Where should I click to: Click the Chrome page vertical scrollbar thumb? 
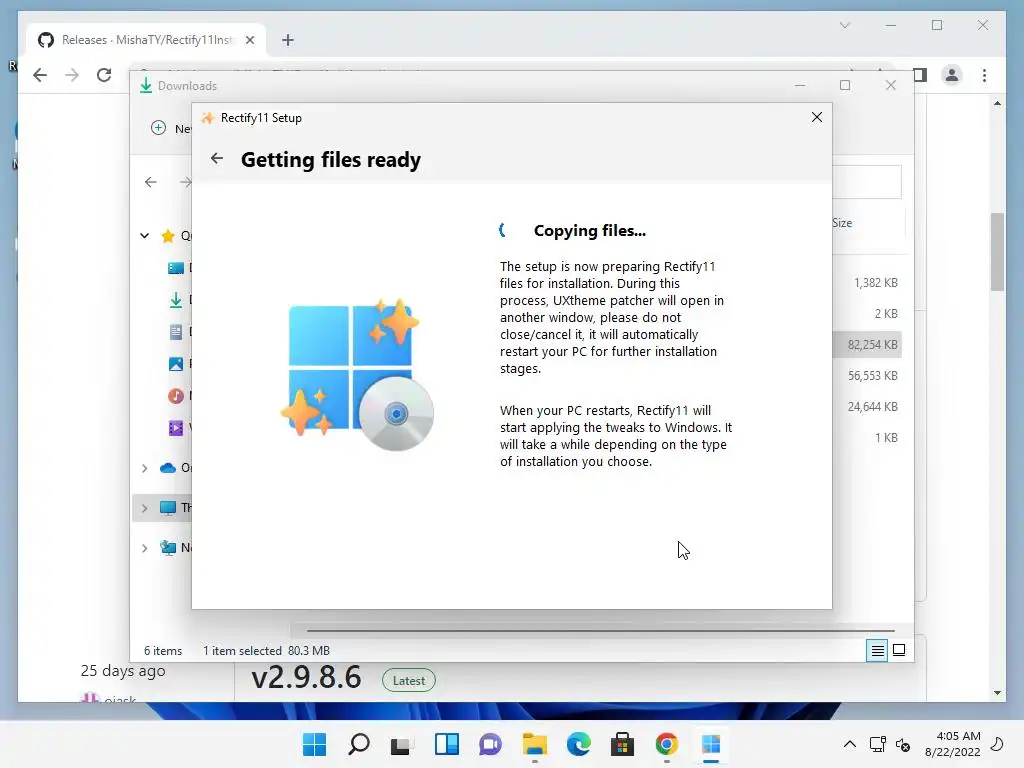[x=997, y=251]
